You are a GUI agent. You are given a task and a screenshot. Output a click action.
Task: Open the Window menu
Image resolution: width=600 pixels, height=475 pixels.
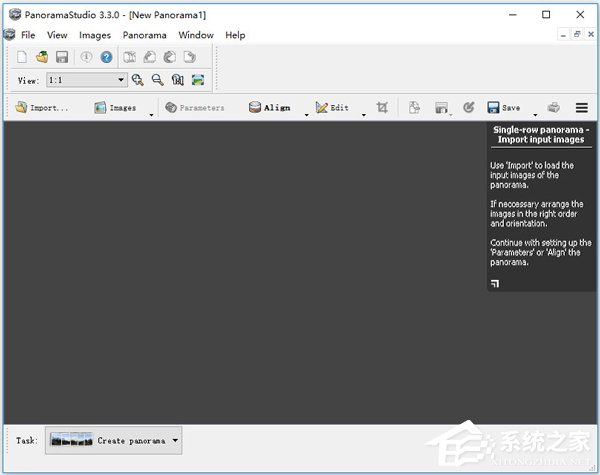[196, 35]
